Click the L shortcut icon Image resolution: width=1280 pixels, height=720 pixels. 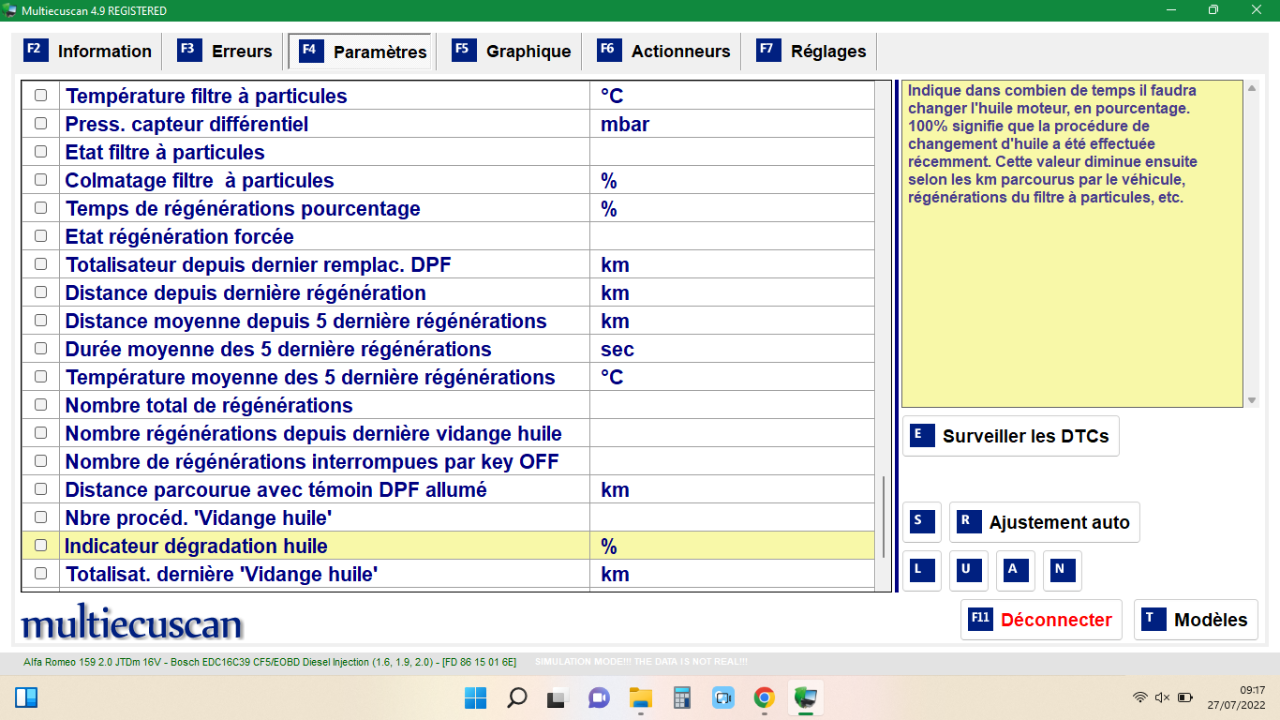tap(921, 570)
